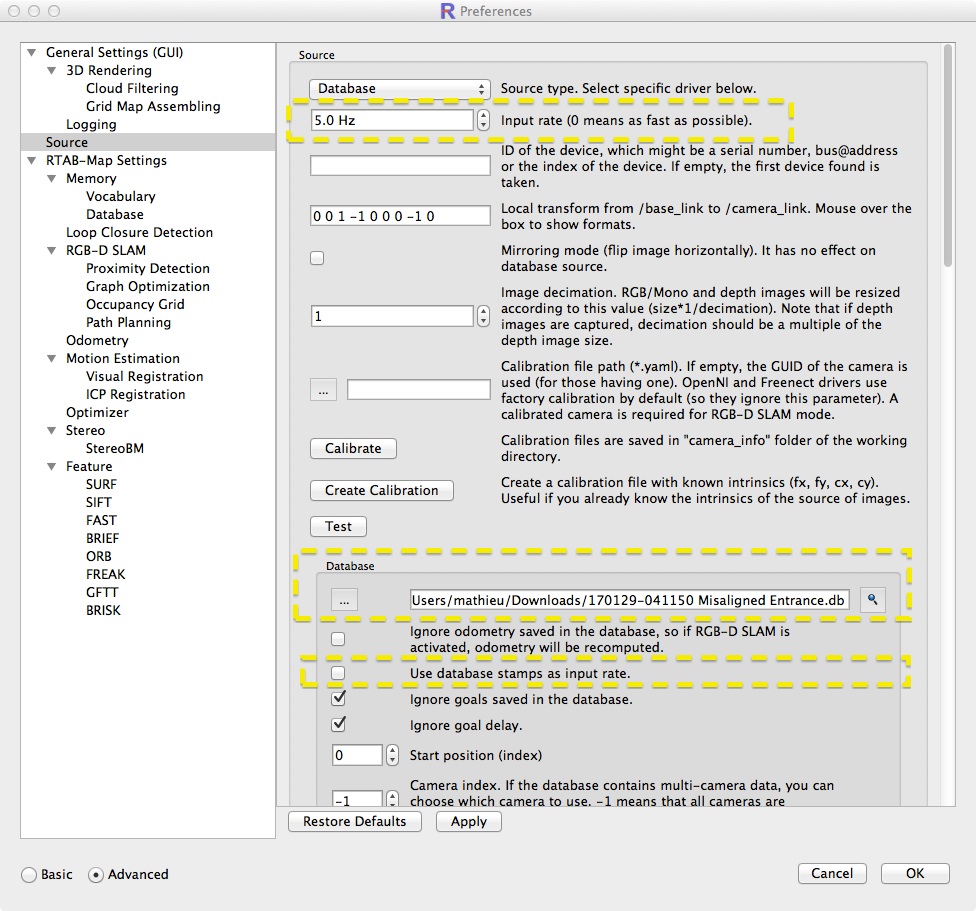Click the Image decimation stepper arrows
Viewport: 976px width, 911px height.
(x=484, y=316)
